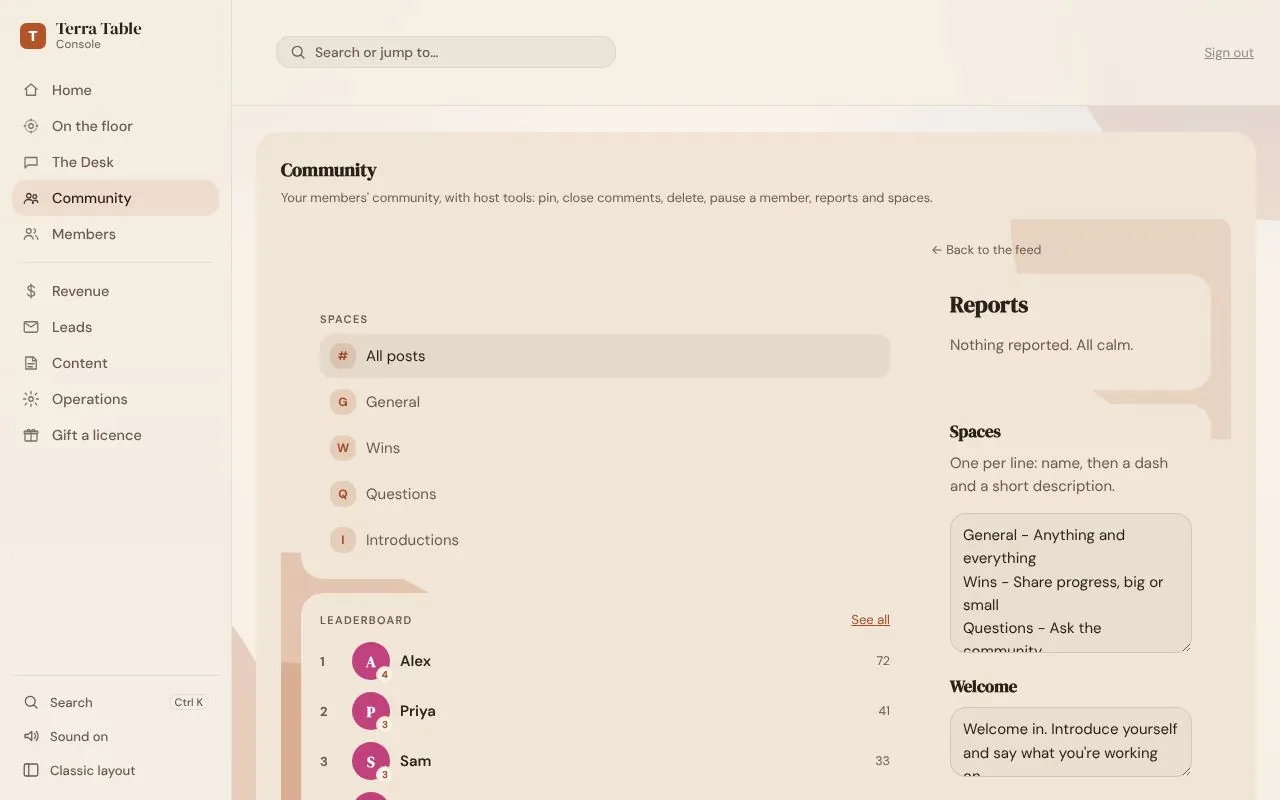Click the Members people icon
This screenshot has width=1280, height=800.
click(31, 234)
